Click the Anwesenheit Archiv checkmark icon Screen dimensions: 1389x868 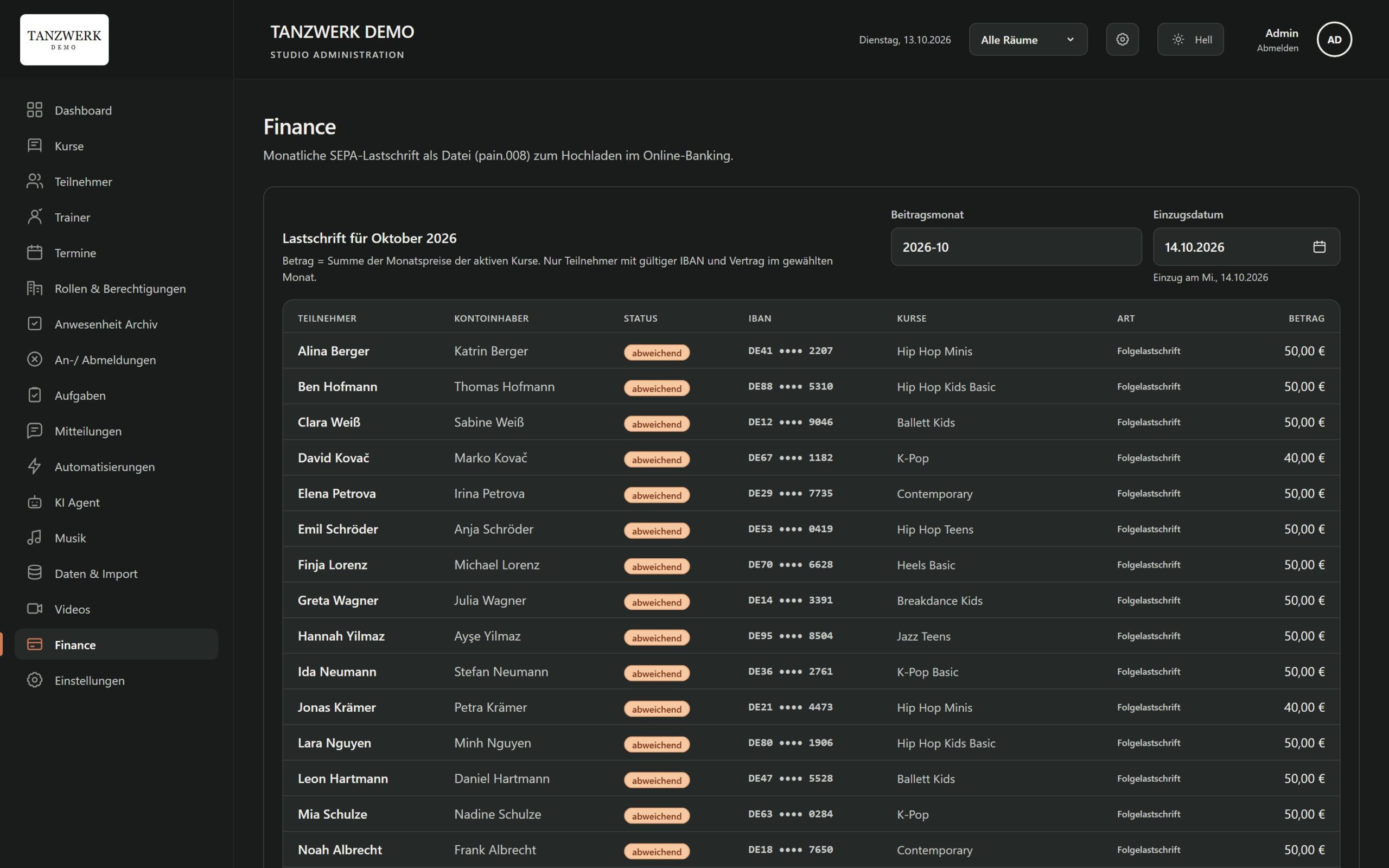[x=34, y=323]
